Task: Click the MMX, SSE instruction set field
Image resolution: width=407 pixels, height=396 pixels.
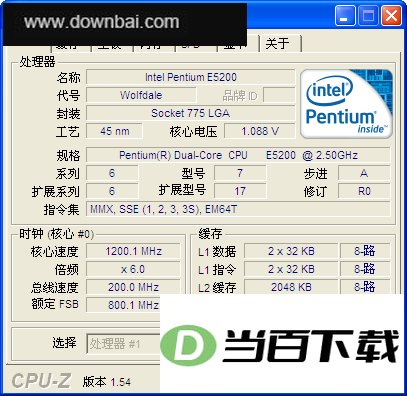Action: pos(238,209)
